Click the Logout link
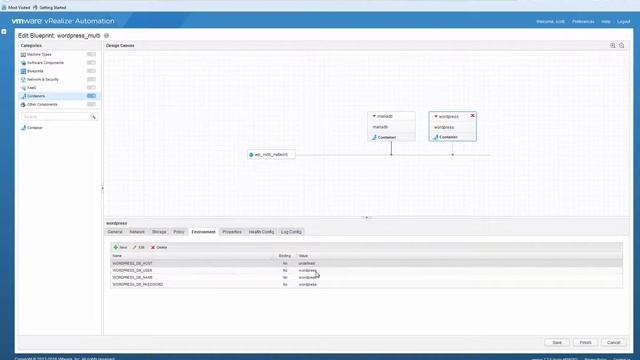The image size is (640, 360). click(x=623, y=21)
